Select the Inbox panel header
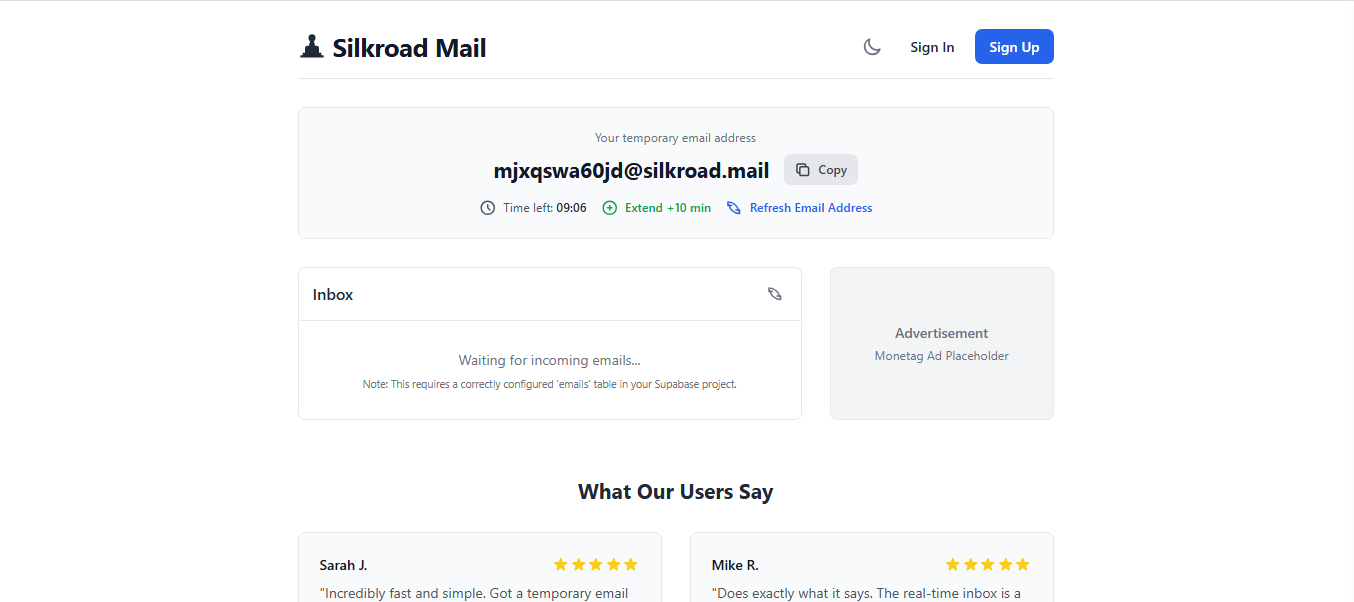This screenshot has width=1354, height=602. coord(332,293)
